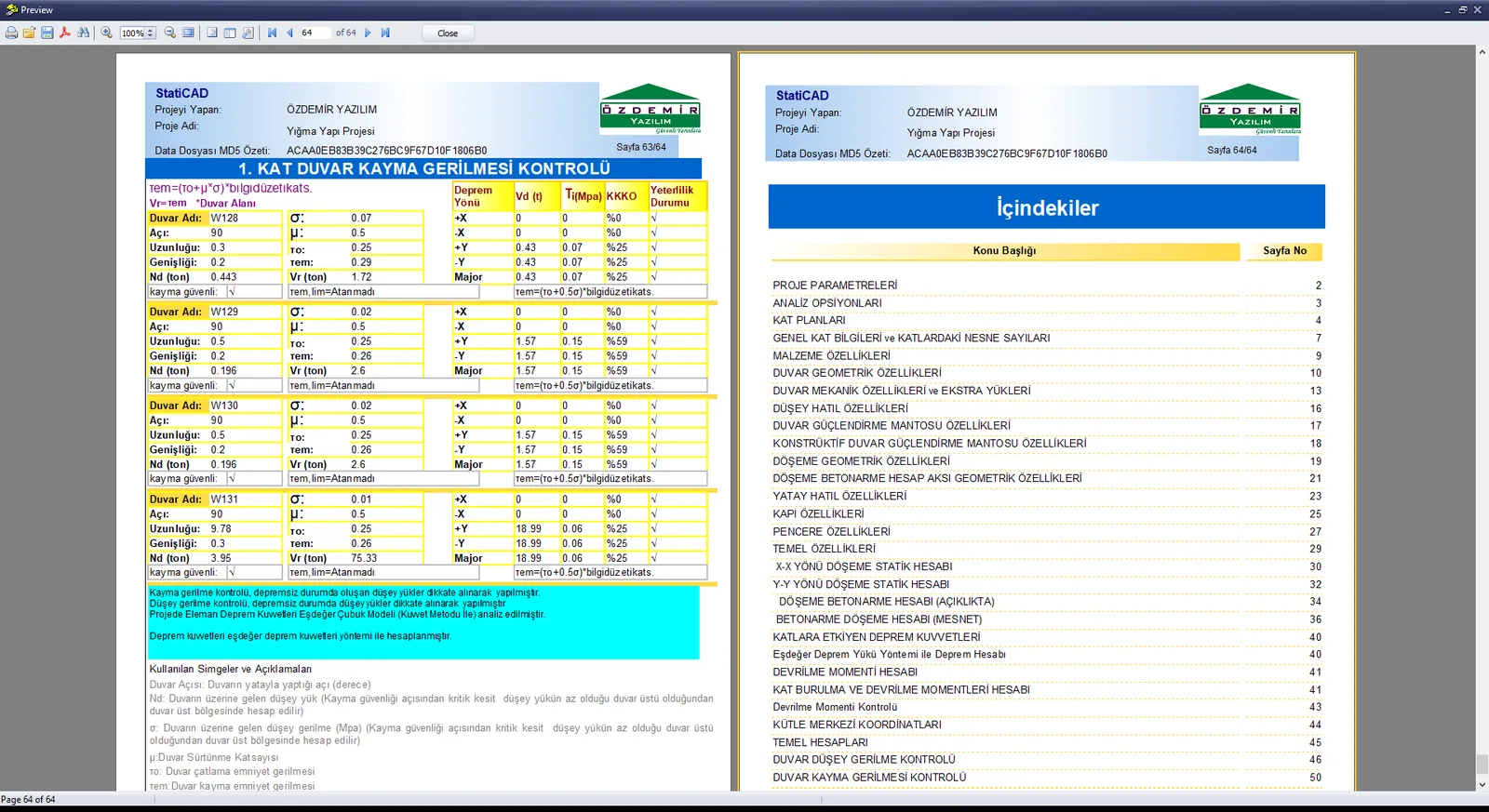Open a saved report file with folder icon

(x=29, y=33)
